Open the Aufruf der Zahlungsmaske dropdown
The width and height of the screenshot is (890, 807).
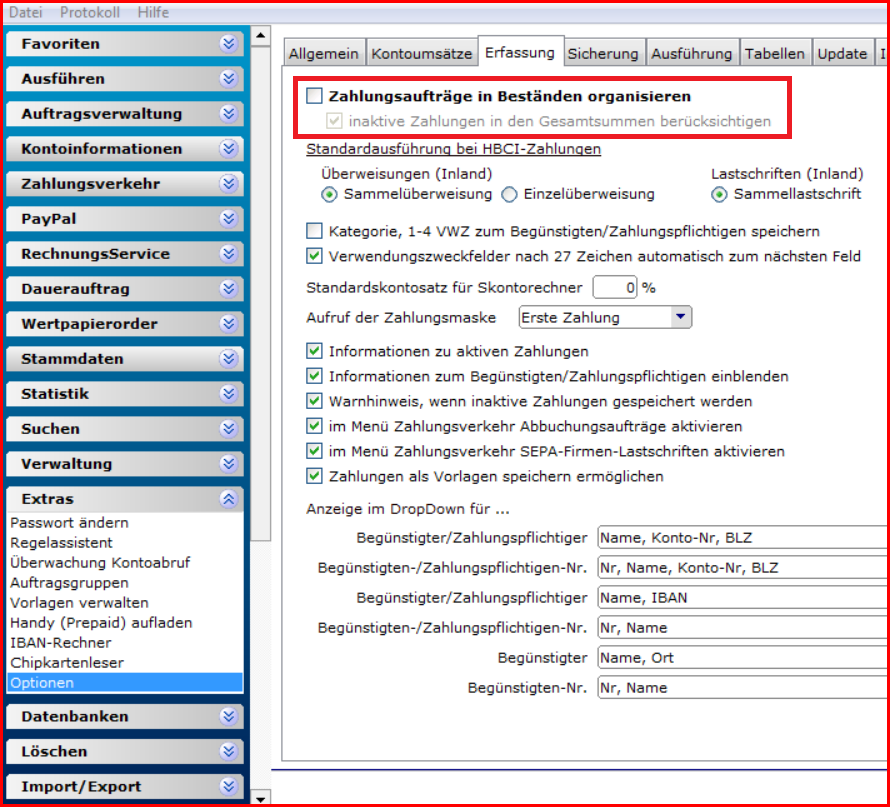pyautogui.click(x=680, y=317)
